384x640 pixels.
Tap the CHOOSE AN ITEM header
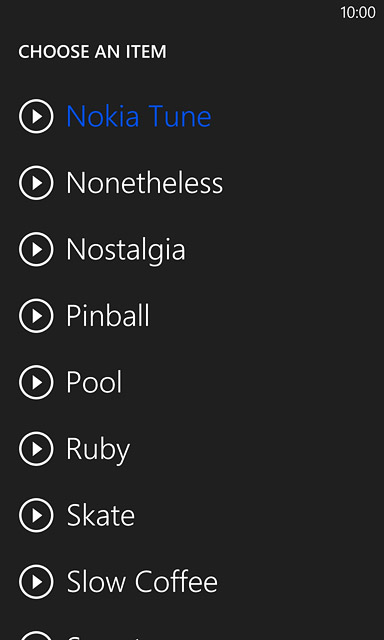click(92, 52)
